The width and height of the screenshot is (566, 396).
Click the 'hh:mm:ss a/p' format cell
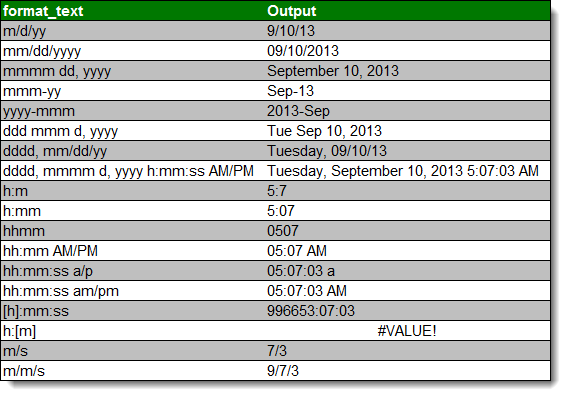(x=133, y=271)
